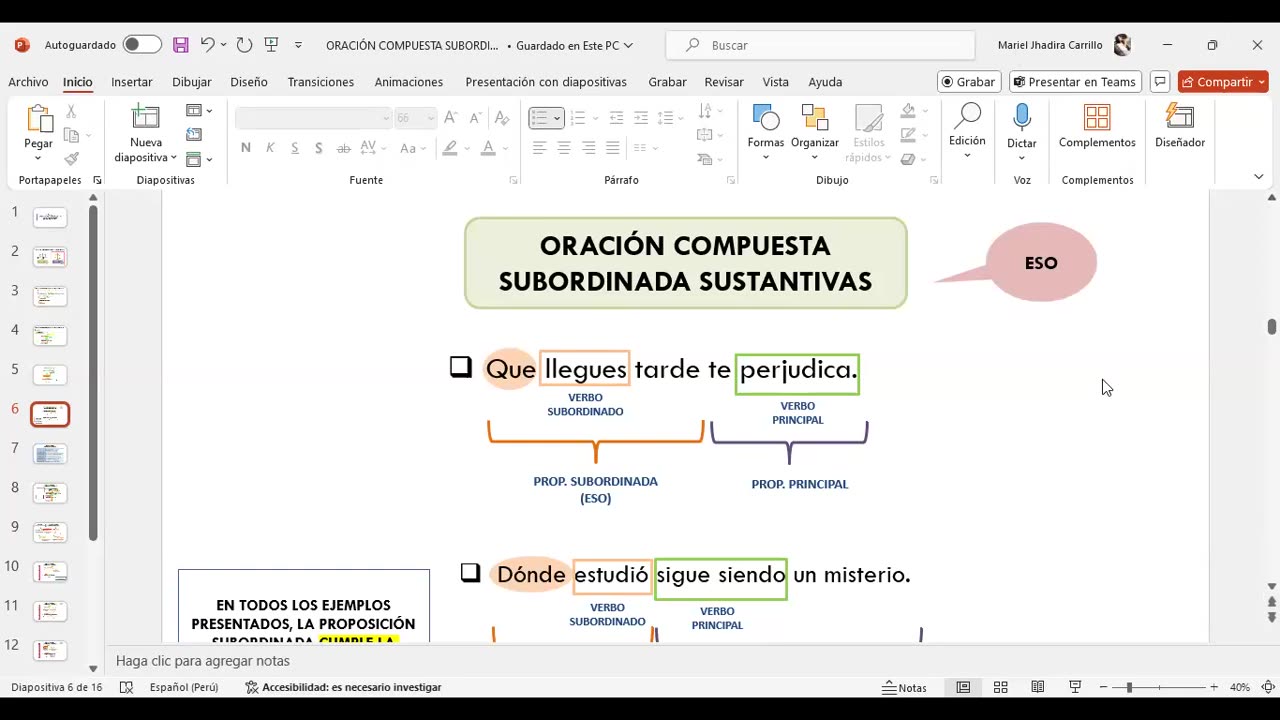Undo the last action
The width and height of the screenshot is (1280, 720).
tap(207, 45)
